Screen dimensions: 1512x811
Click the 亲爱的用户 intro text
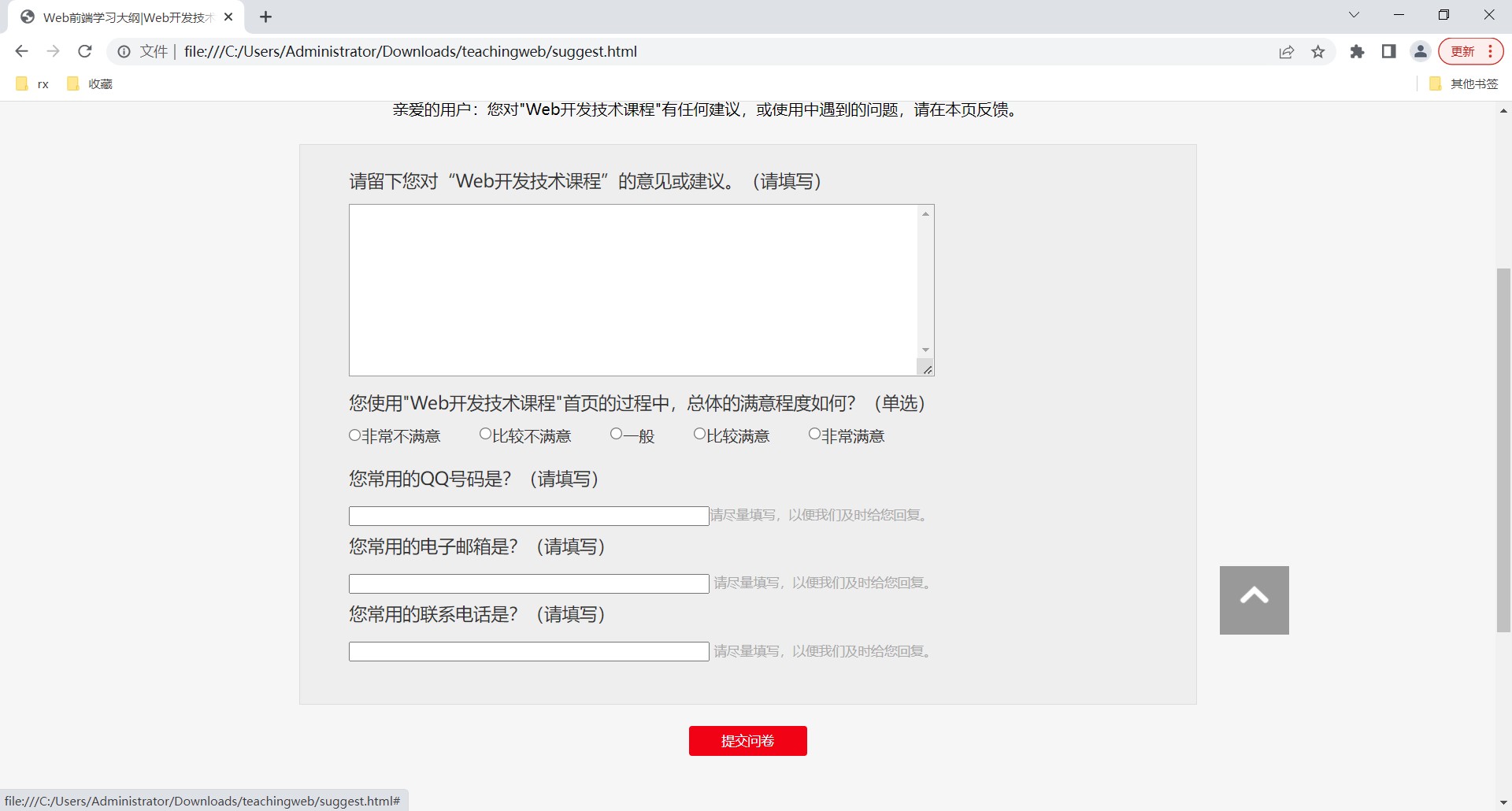pos(707,110)
